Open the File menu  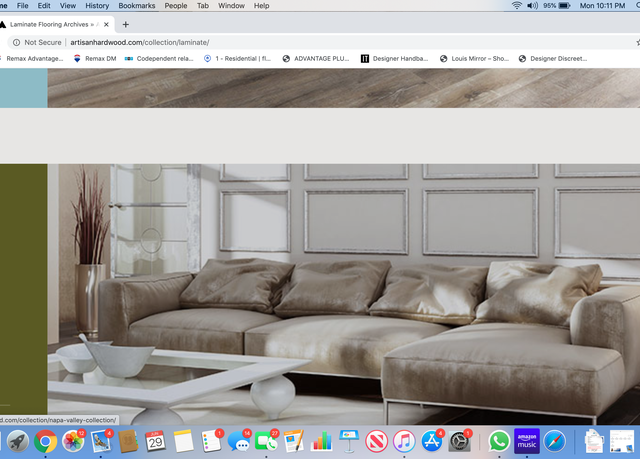point(22,6)
